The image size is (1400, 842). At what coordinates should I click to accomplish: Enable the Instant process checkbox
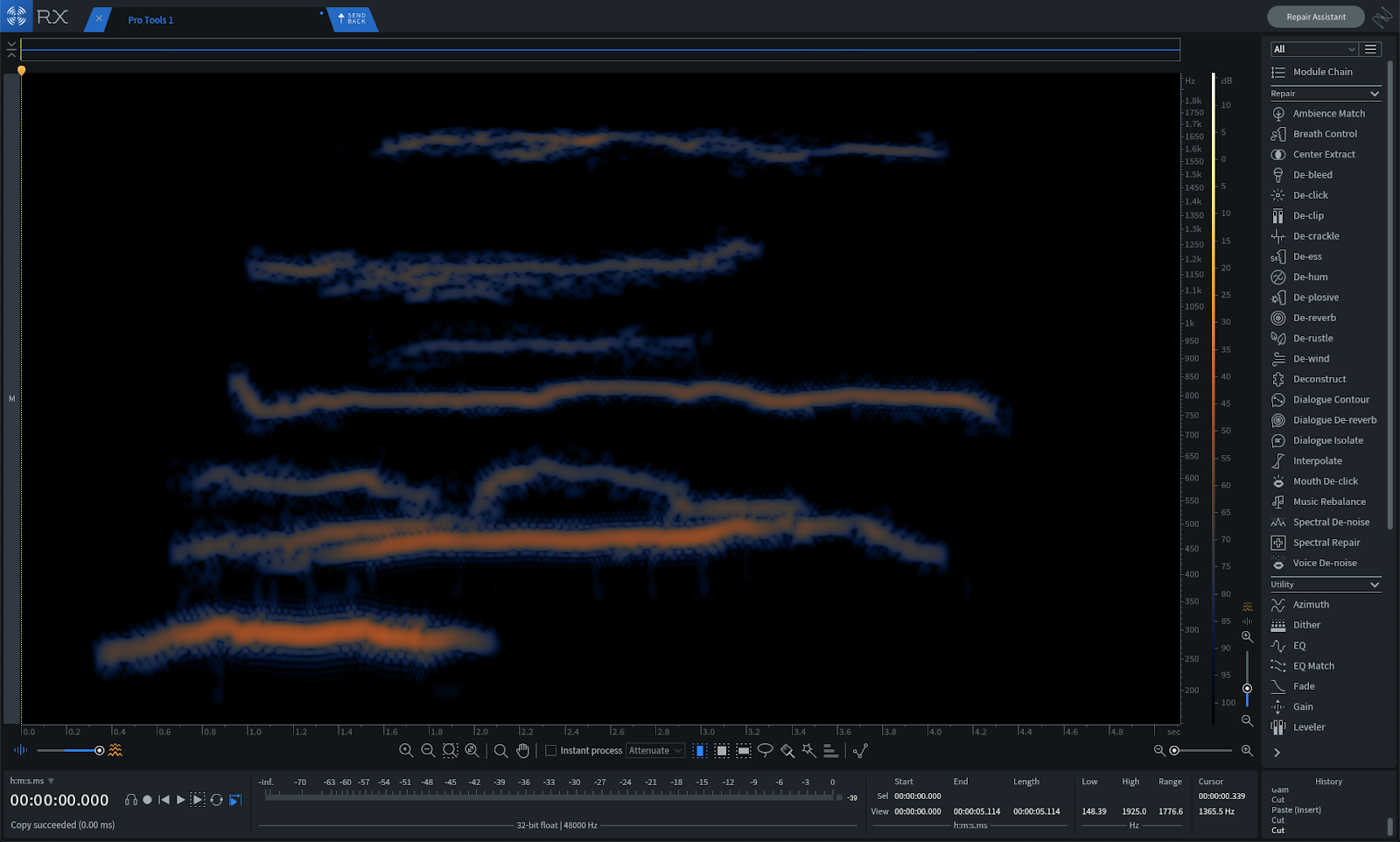[550, 750]
